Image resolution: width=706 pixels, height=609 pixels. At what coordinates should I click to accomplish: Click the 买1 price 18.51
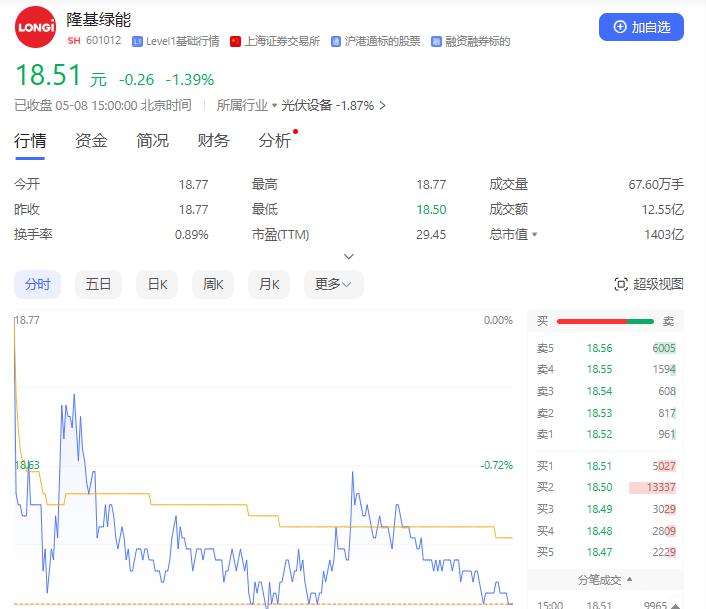click(x=599, y=466)
